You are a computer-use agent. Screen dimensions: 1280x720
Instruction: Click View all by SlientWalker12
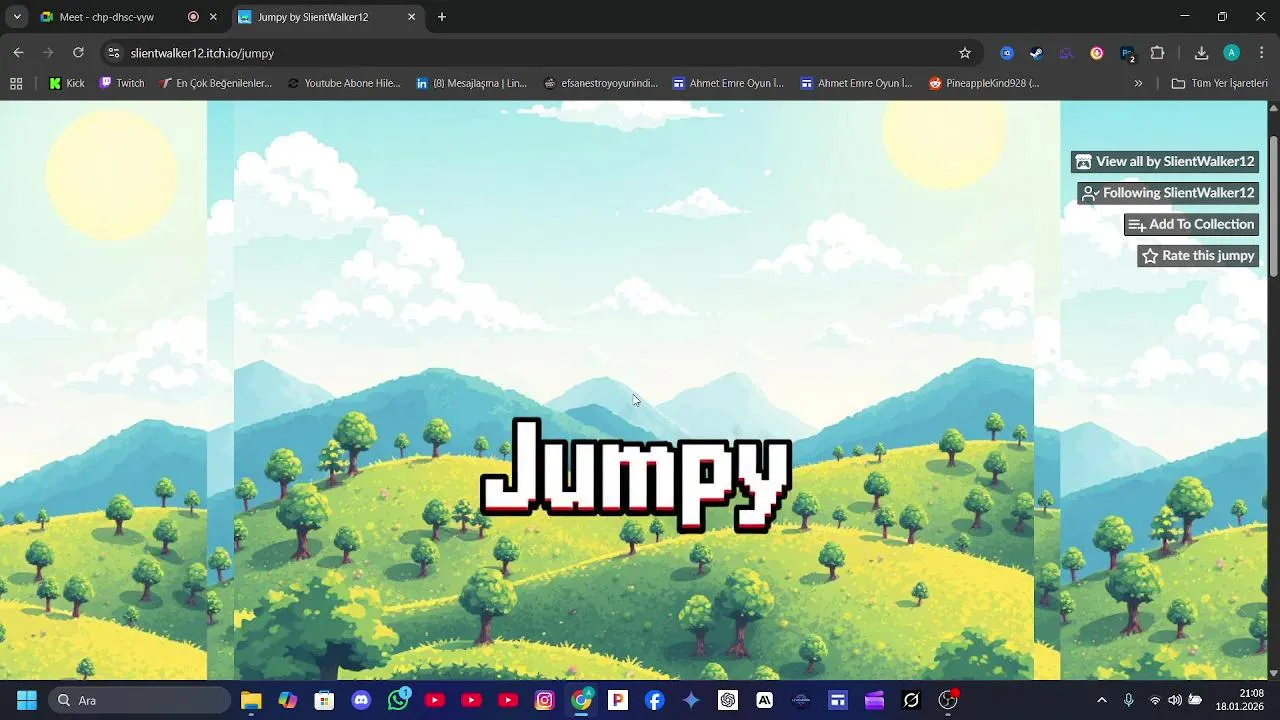(x=1164, y=162)
